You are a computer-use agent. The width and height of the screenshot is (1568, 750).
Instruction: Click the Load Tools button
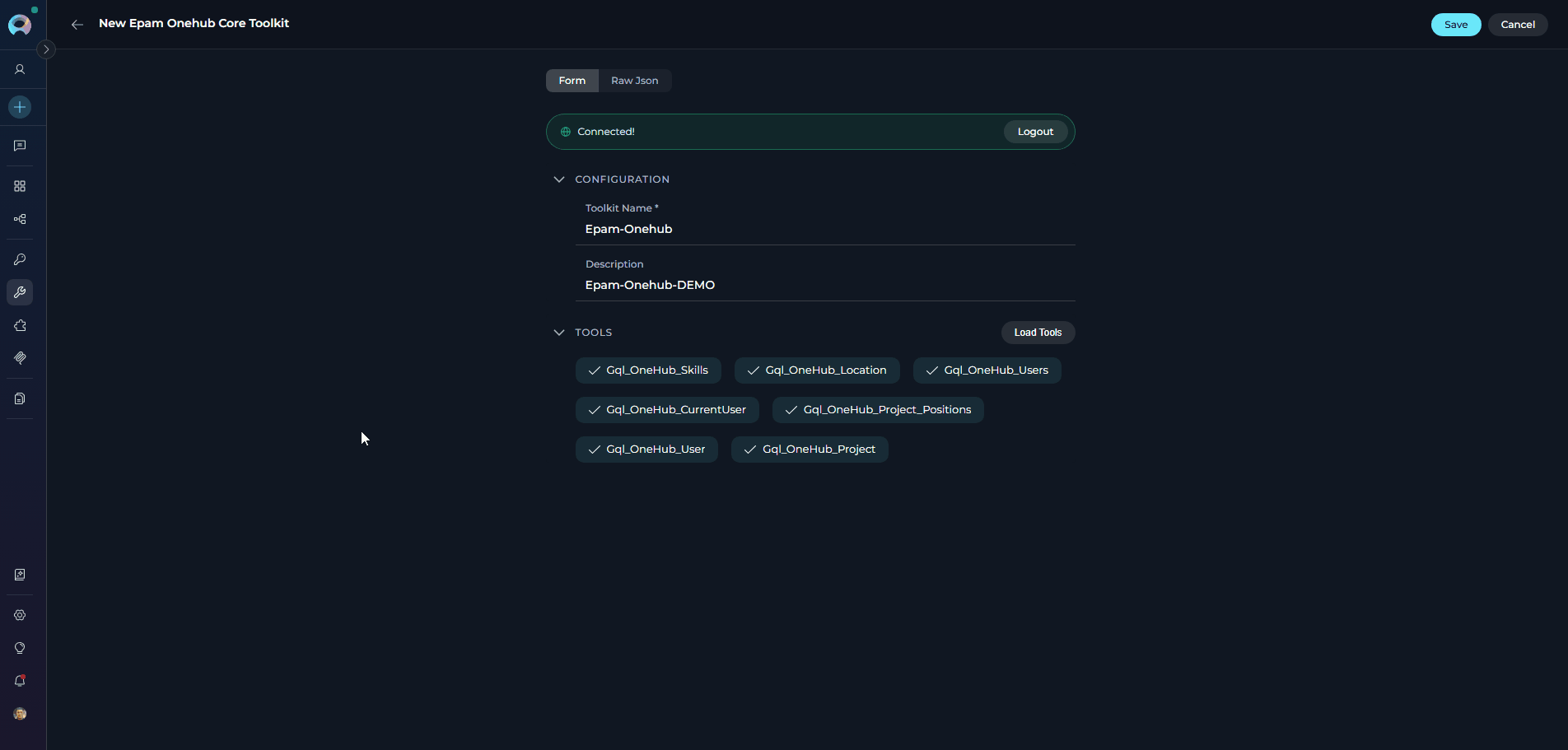point(1038,333)
